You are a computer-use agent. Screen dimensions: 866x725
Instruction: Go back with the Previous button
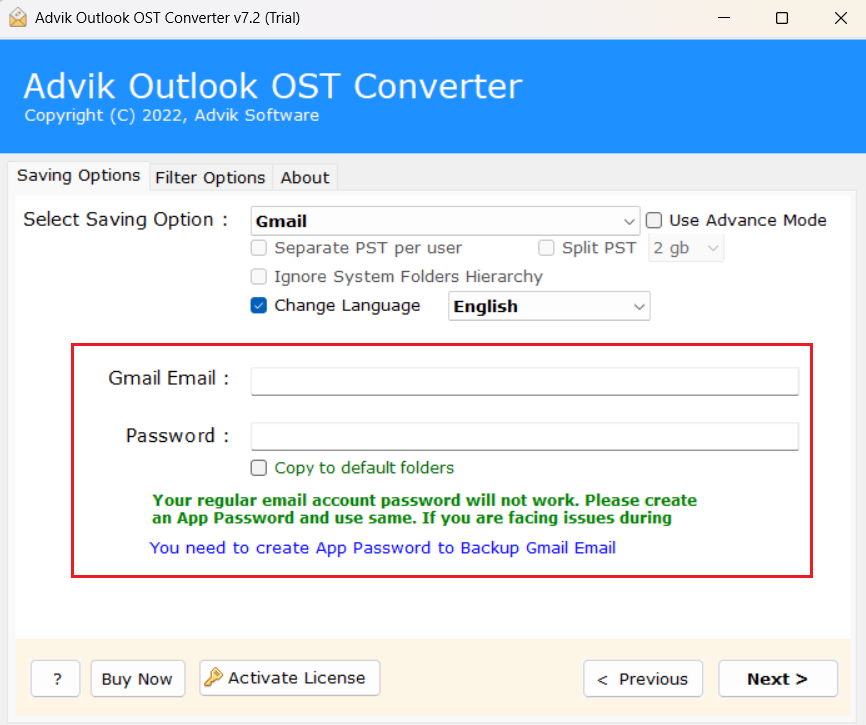643,678
